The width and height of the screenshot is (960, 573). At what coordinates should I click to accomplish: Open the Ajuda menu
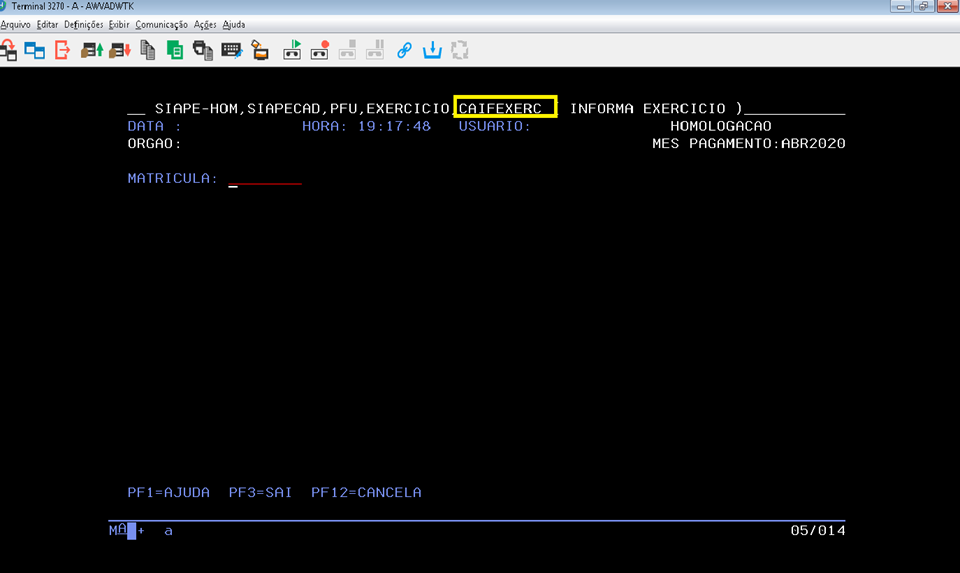pyautogui.click(x=233, y=24)
